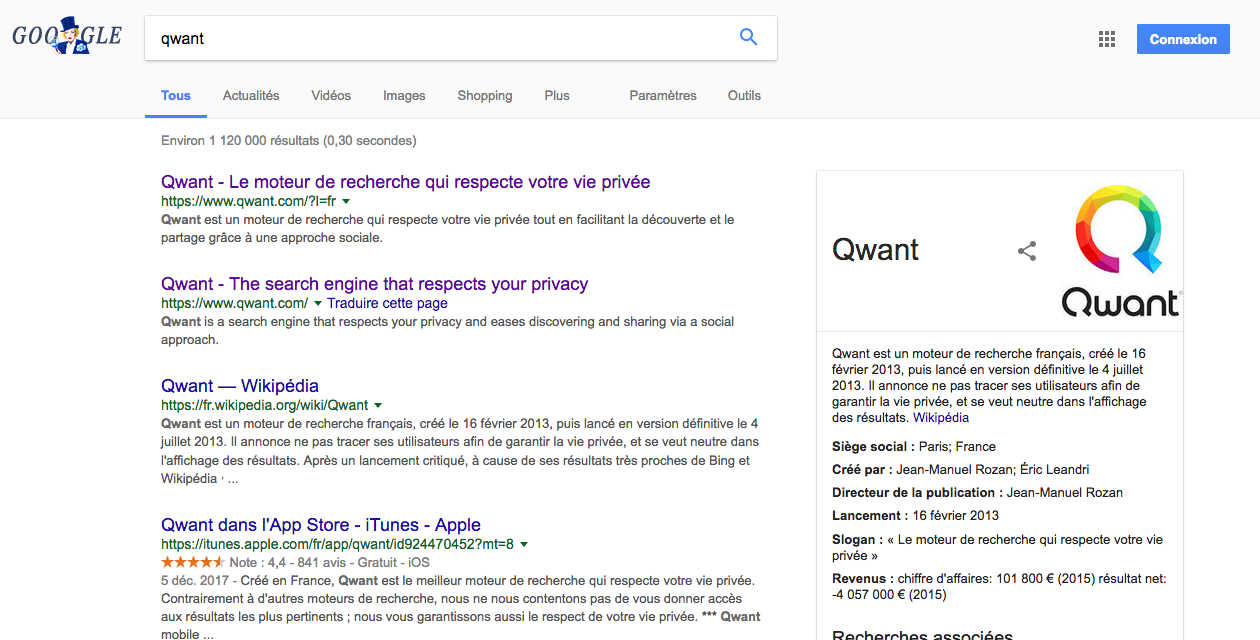This screenshot has height=640, width=1260.
Task: Switch to the Shopping tab
Action: click(x=485, y=96)
